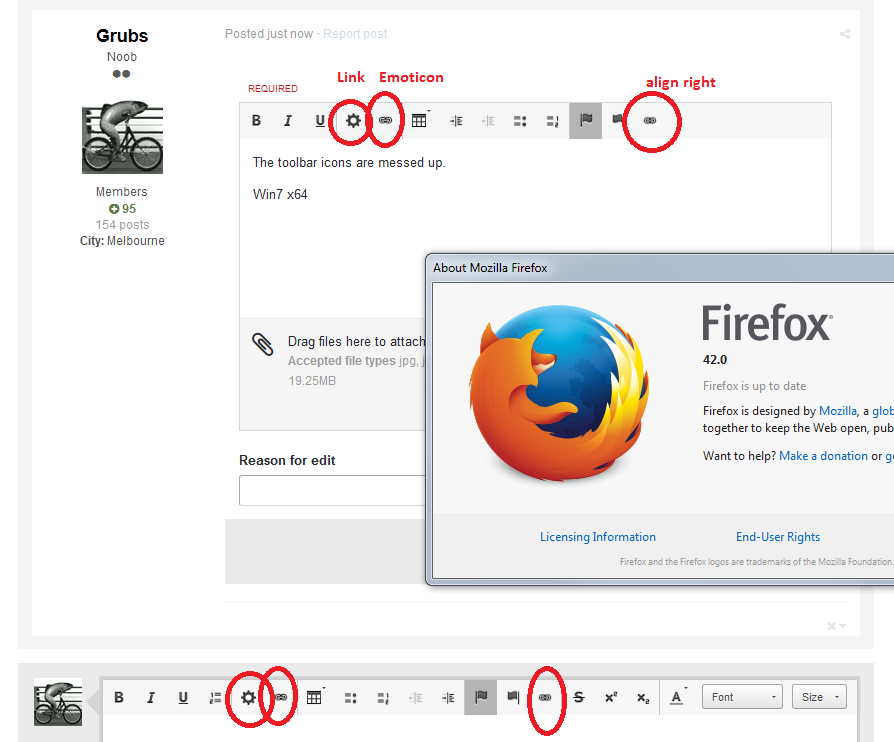Viewport: 894px width, 742px height.
Task: Insert numbered list via post edit toolbar
Action: 552,121
